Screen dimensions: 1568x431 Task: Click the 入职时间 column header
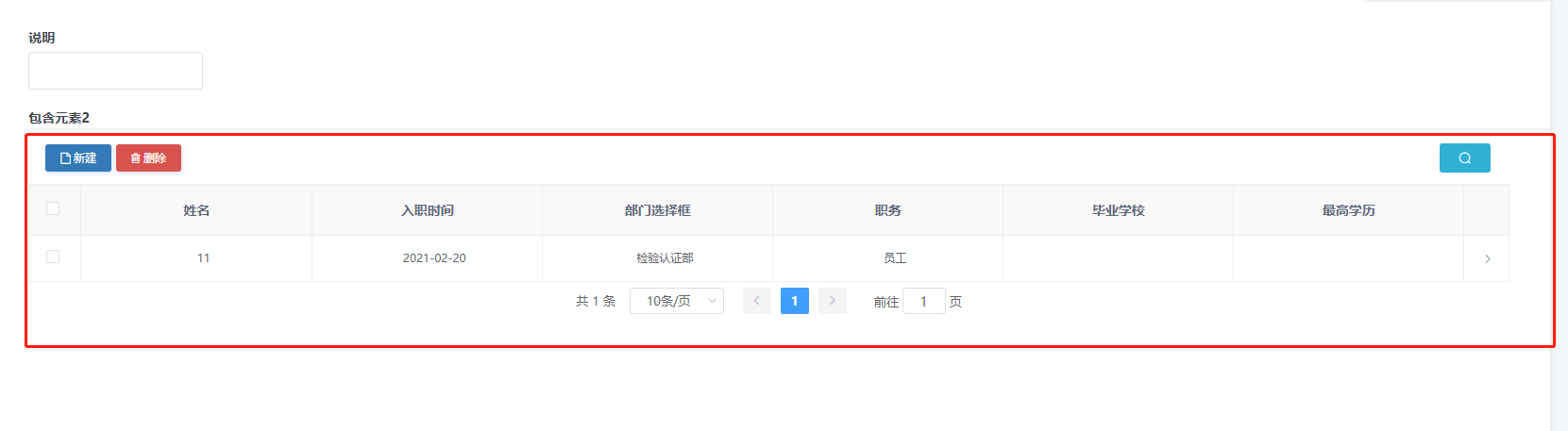coord(427,210)
